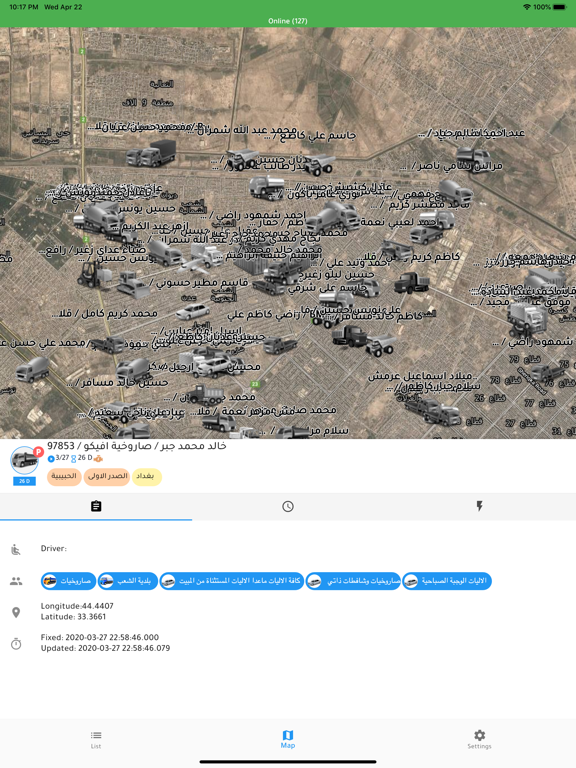This screenshot has height=768, width=576.
Task: Tap the محمد كريم كامل map label
Action: click(x=105, y=313)
